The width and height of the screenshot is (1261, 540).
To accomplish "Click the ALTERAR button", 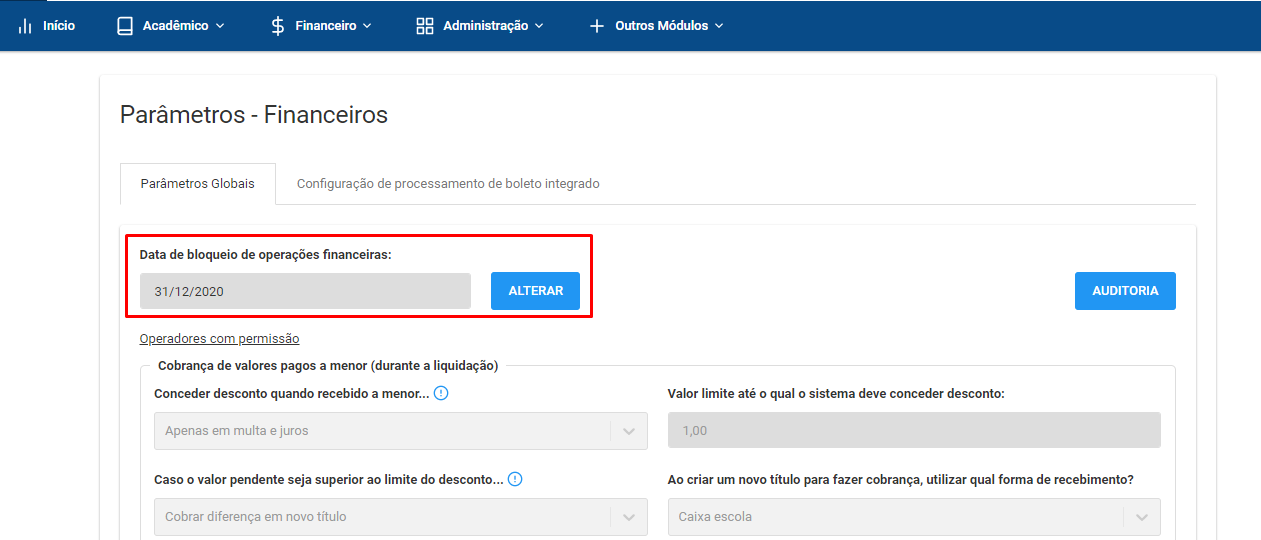I will 536,291.
